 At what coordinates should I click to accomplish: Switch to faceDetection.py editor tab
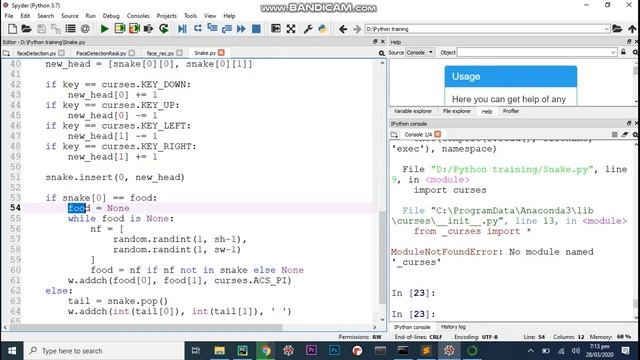(36, 53)
